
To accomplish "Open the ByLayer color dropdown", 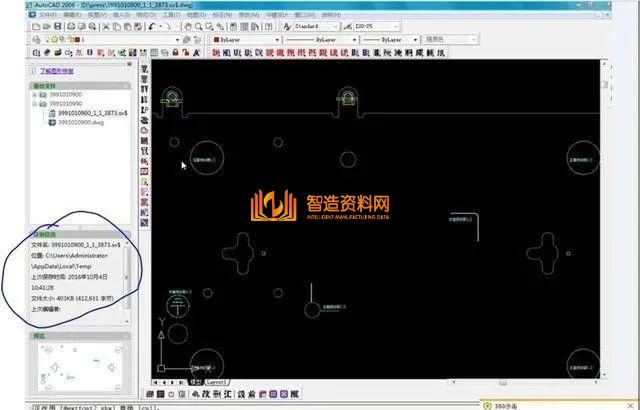I will coord(277,40).
